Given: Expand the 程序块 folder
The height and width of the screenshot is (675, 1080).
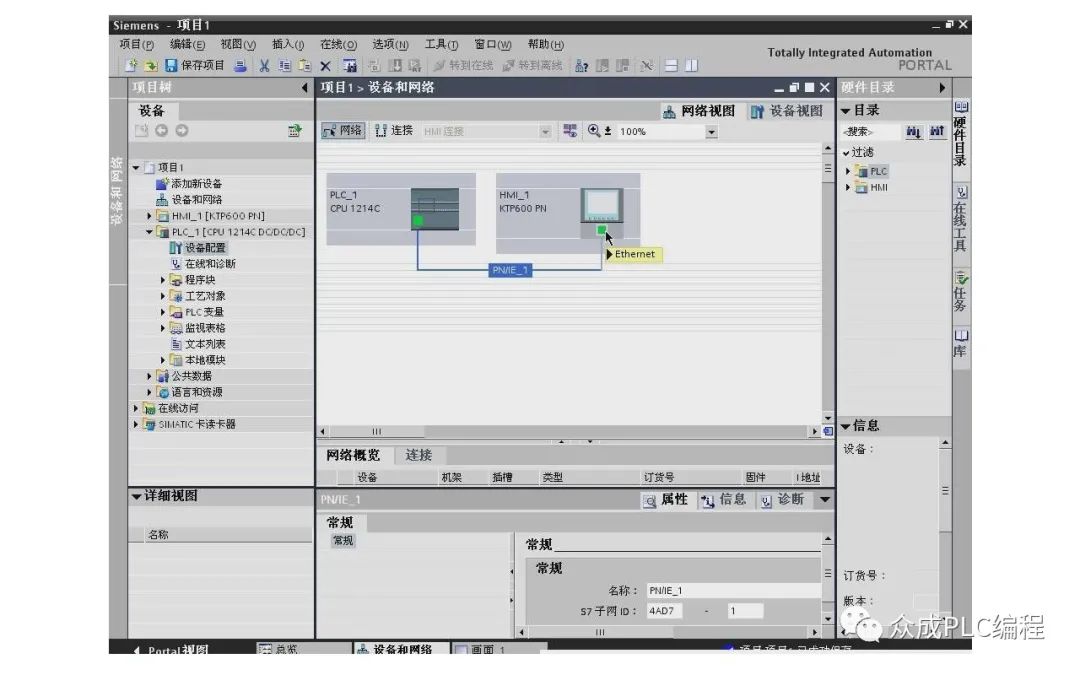Looking at the screenshot, I should (163, 280).
